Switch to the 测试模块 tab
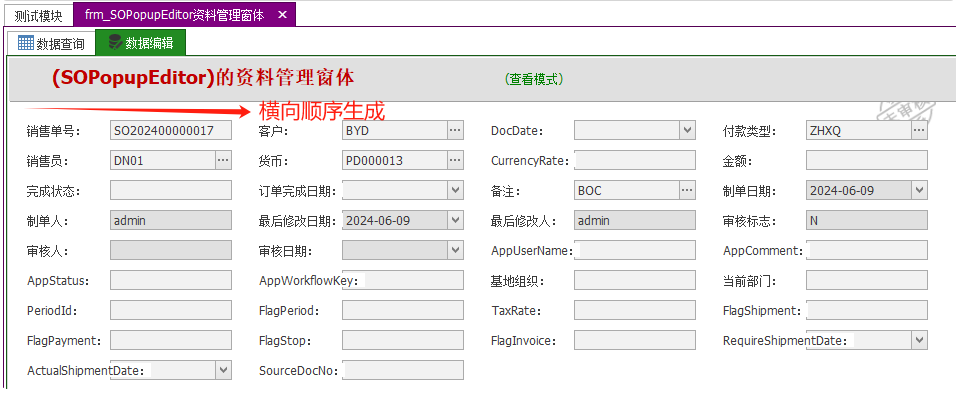Screen dimensions: 956x398 (x=38, y=15)
